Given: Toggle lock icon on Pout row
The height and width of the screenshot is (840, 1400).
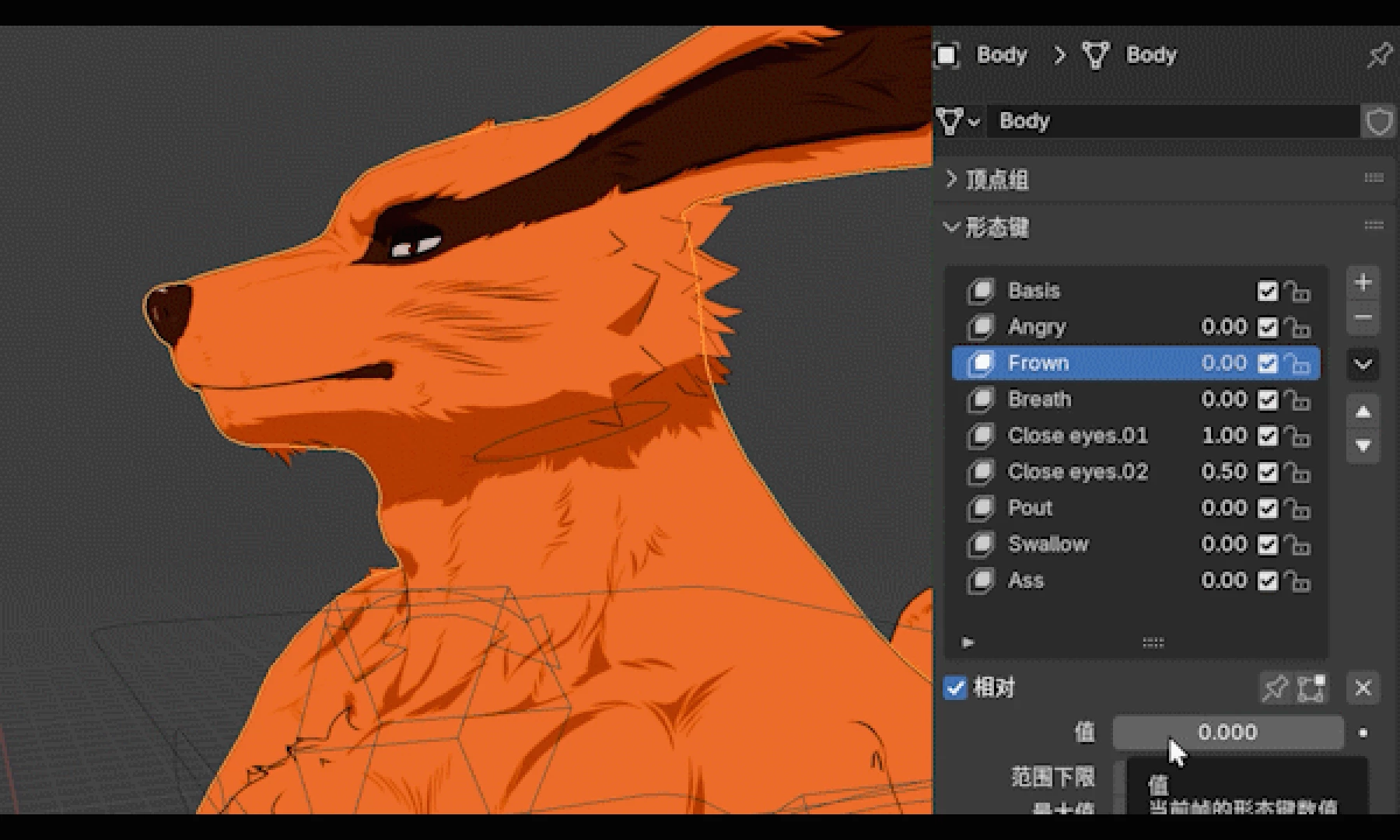Looking at the screenshot, I should 1297,508.
